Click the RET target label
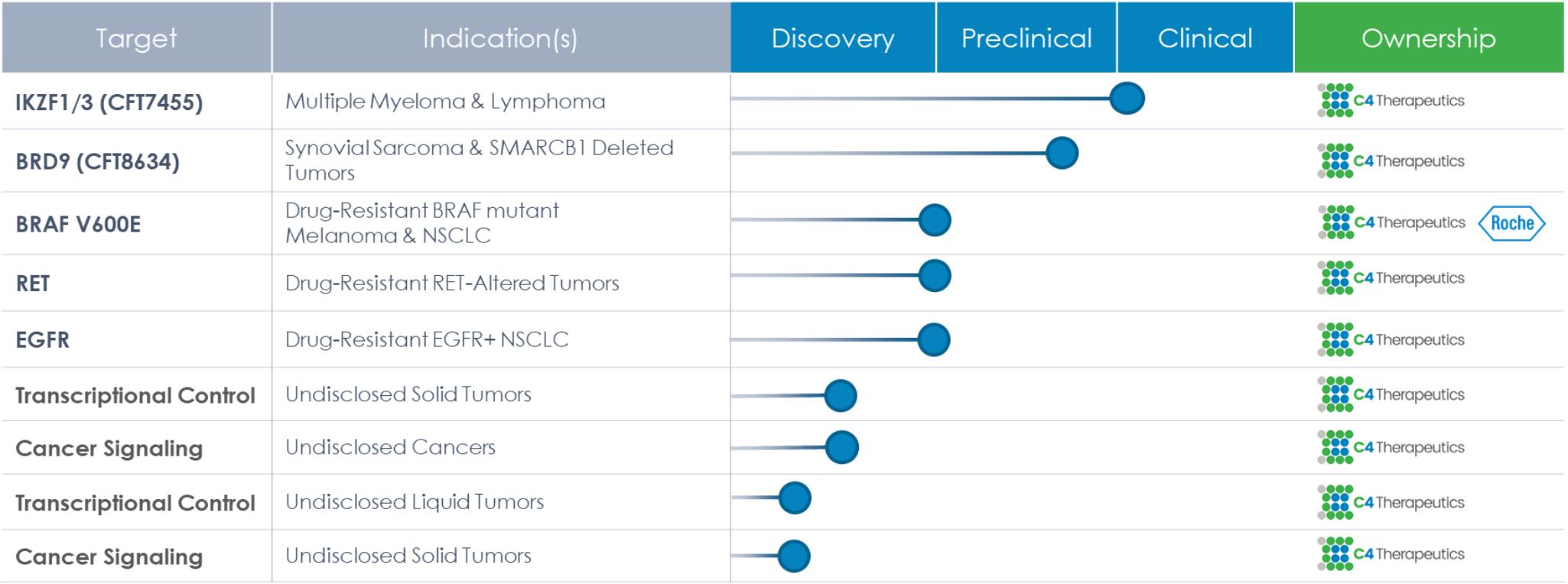This screenshot has width=1568, height=584. [33, 284]
